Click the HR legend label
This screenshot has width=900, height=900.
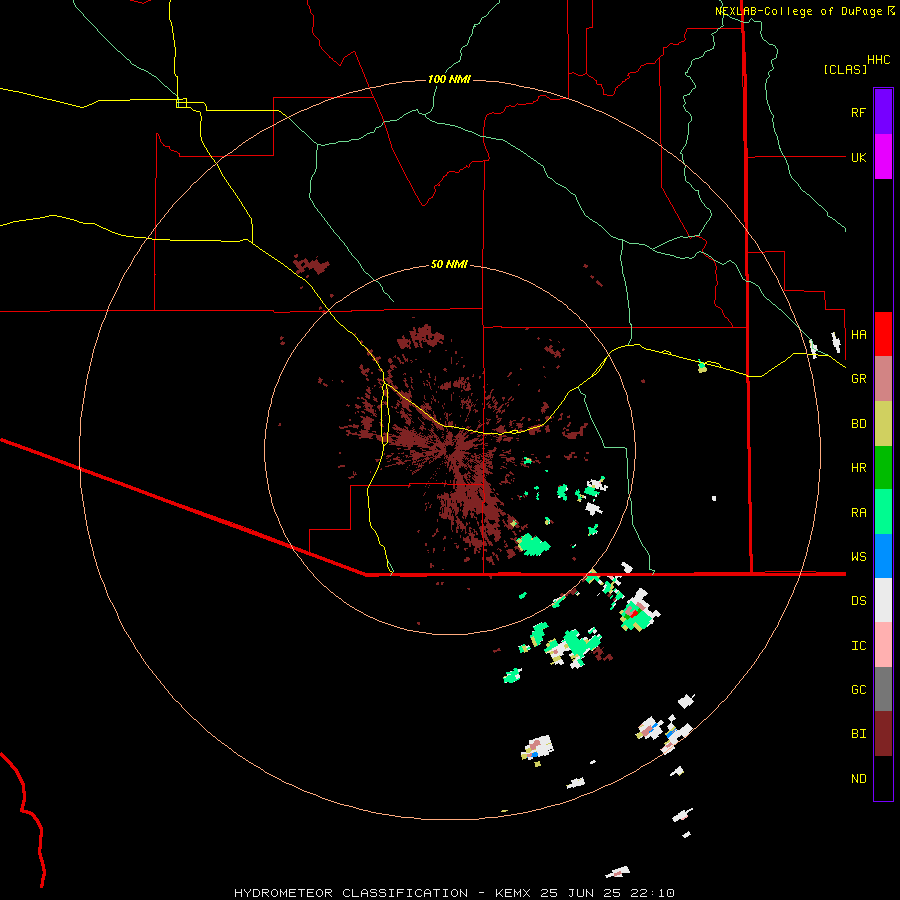pos(858,468)
